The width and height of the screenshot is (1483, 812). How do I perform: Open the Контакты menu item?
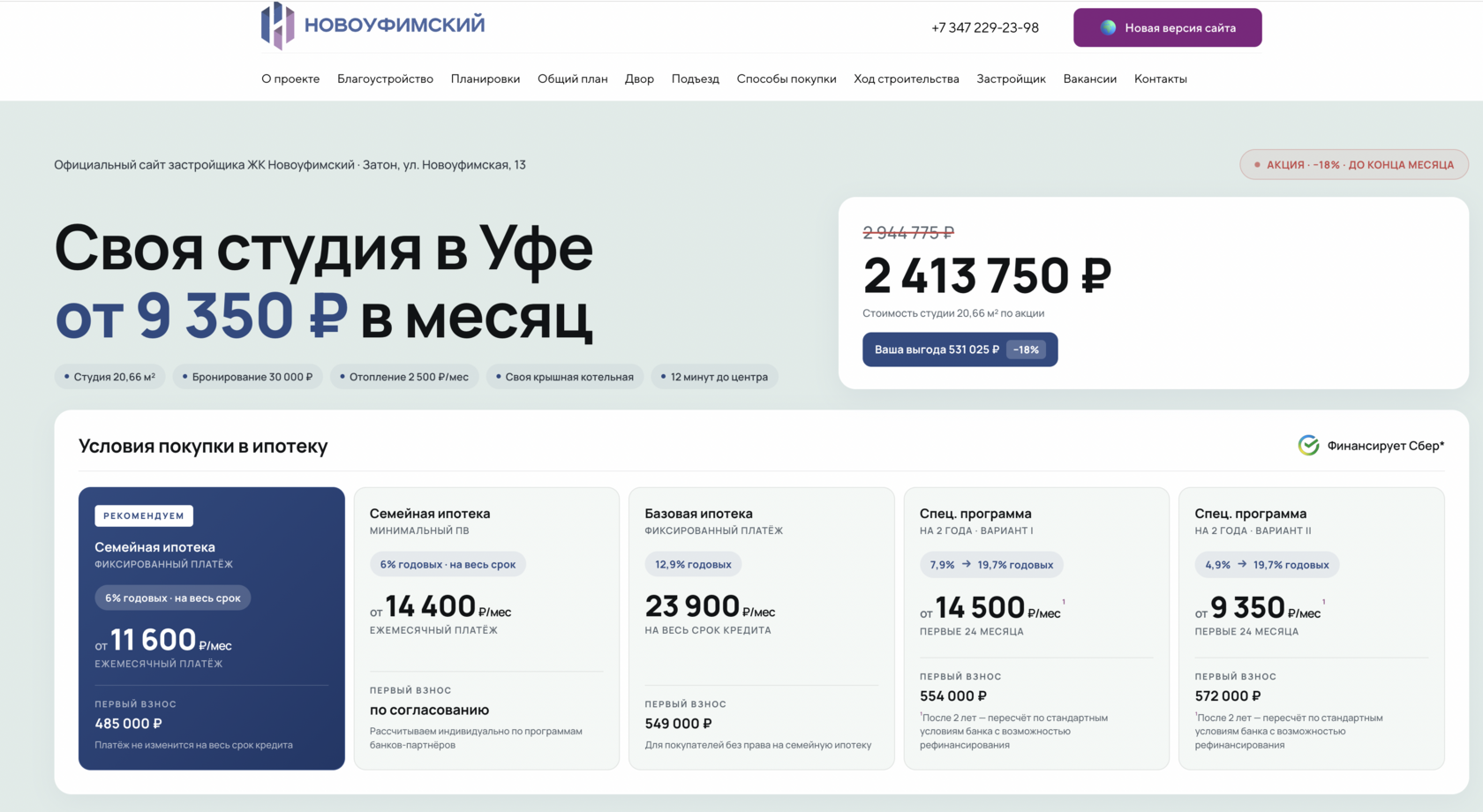1160,79
